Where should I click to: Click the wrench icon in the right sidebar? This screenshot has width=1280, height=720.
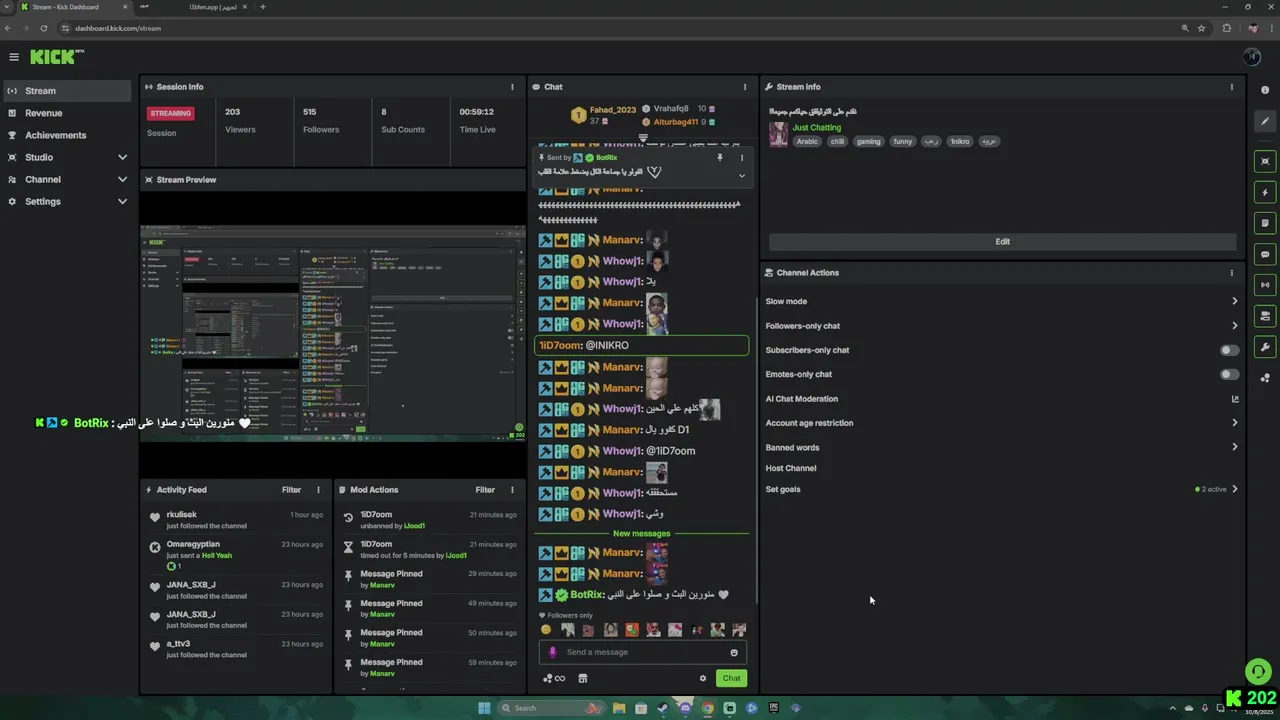1265,347
